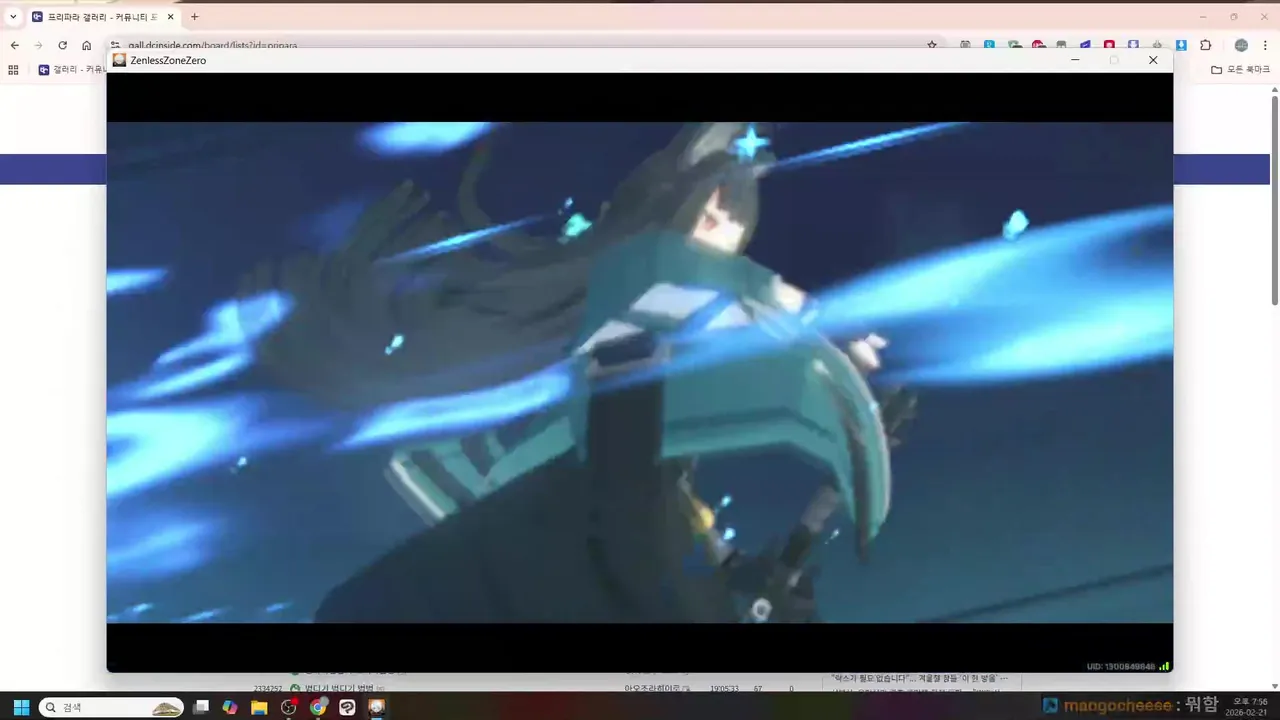Click the Chrome page vertical scrollbar
This screenshot has width=1280, height=720.
coord(1275,200)
